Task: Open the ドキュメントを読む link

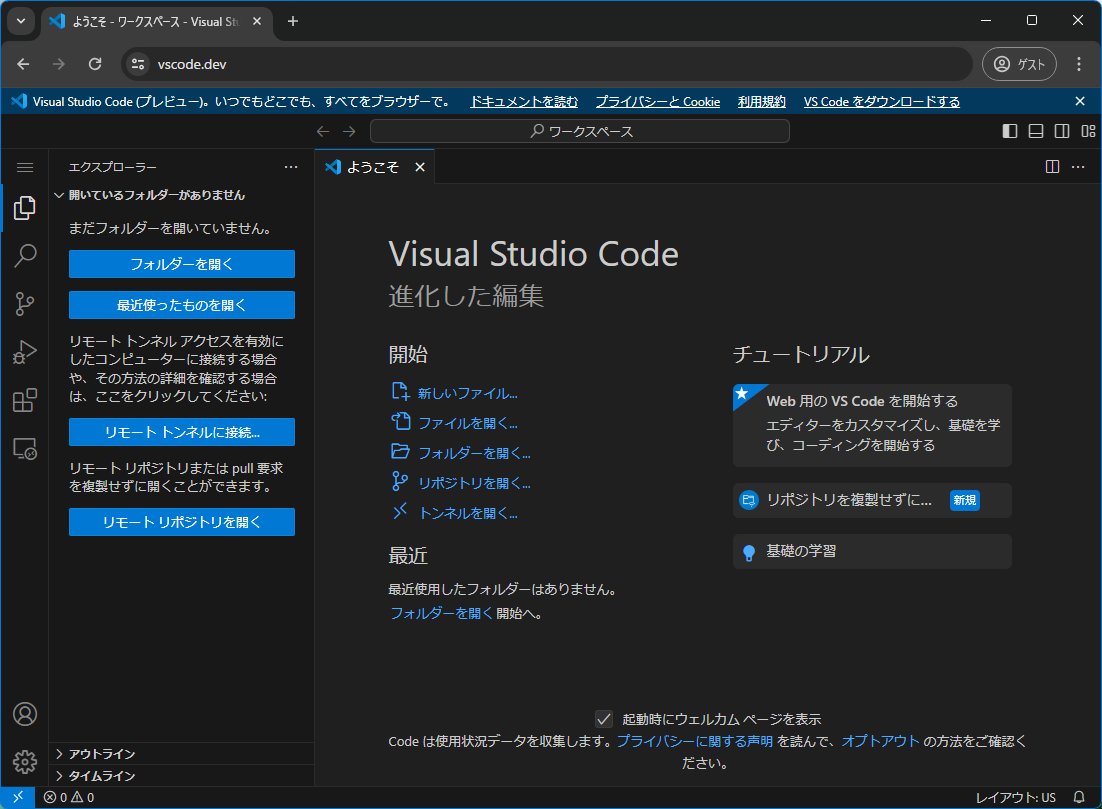Action: pos(524,101)
